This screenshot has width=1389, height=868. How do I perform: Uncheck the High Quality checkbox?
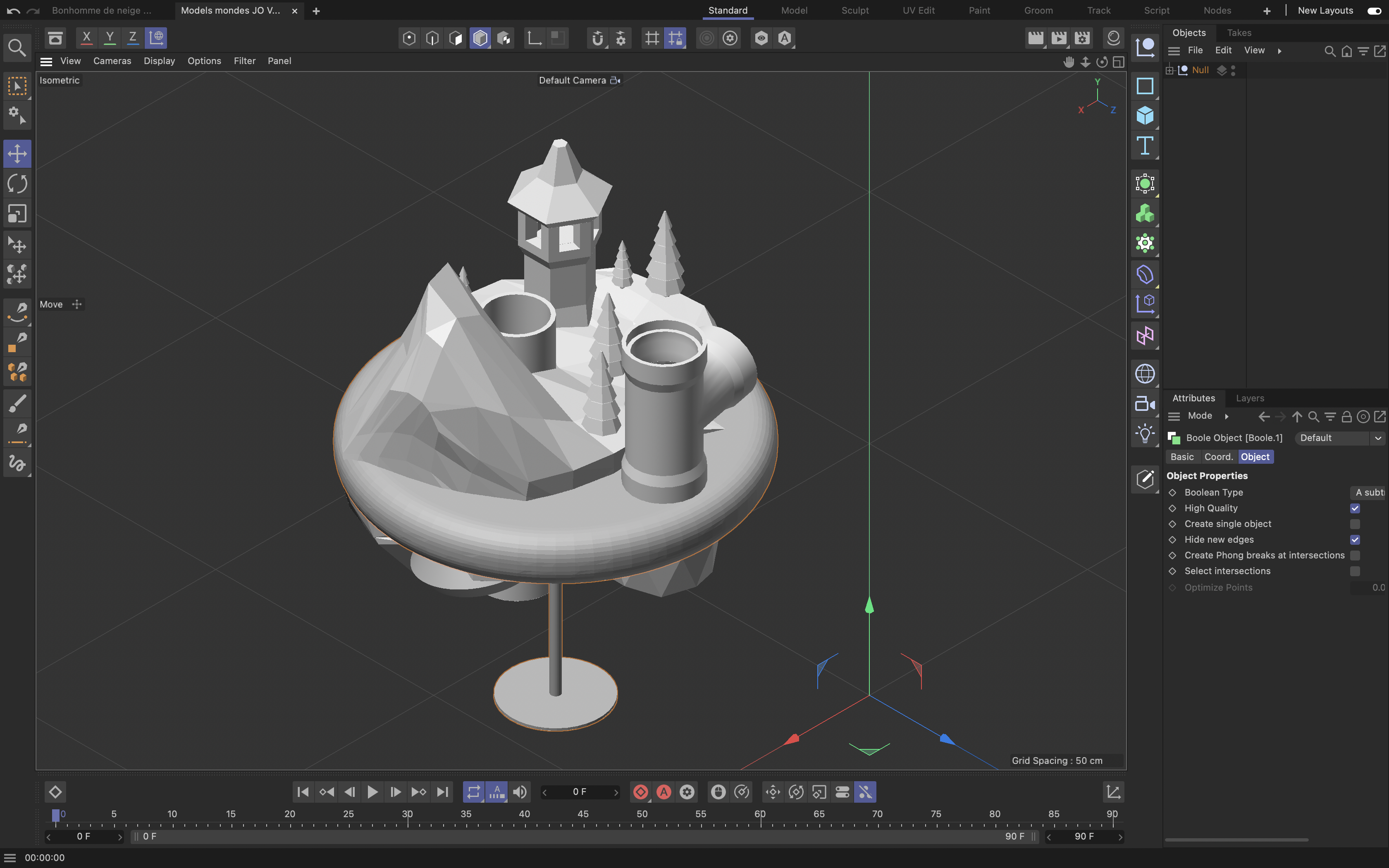tap(1355, 508)
